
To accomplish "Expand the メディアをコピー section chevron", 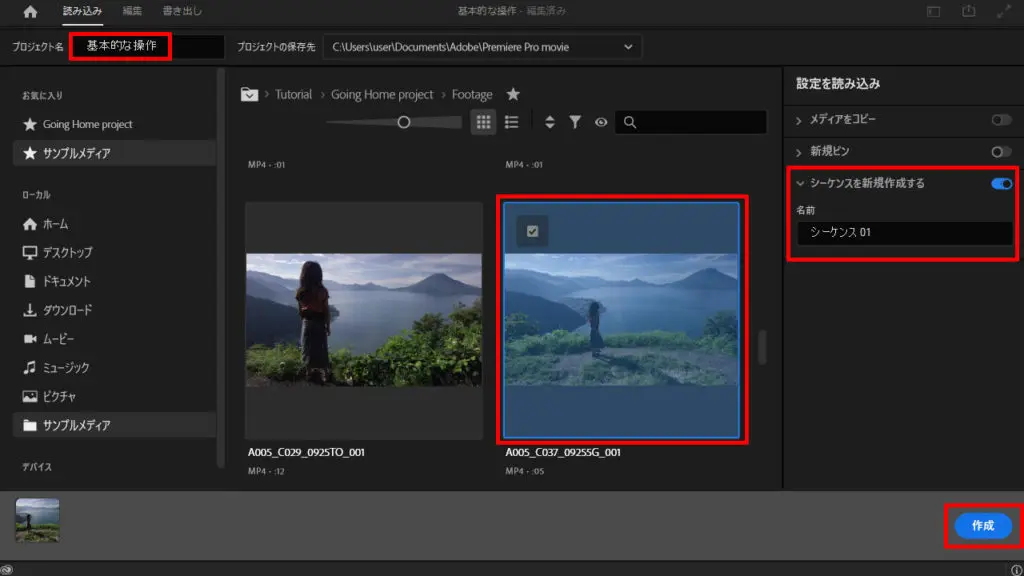I will [799, 121].
